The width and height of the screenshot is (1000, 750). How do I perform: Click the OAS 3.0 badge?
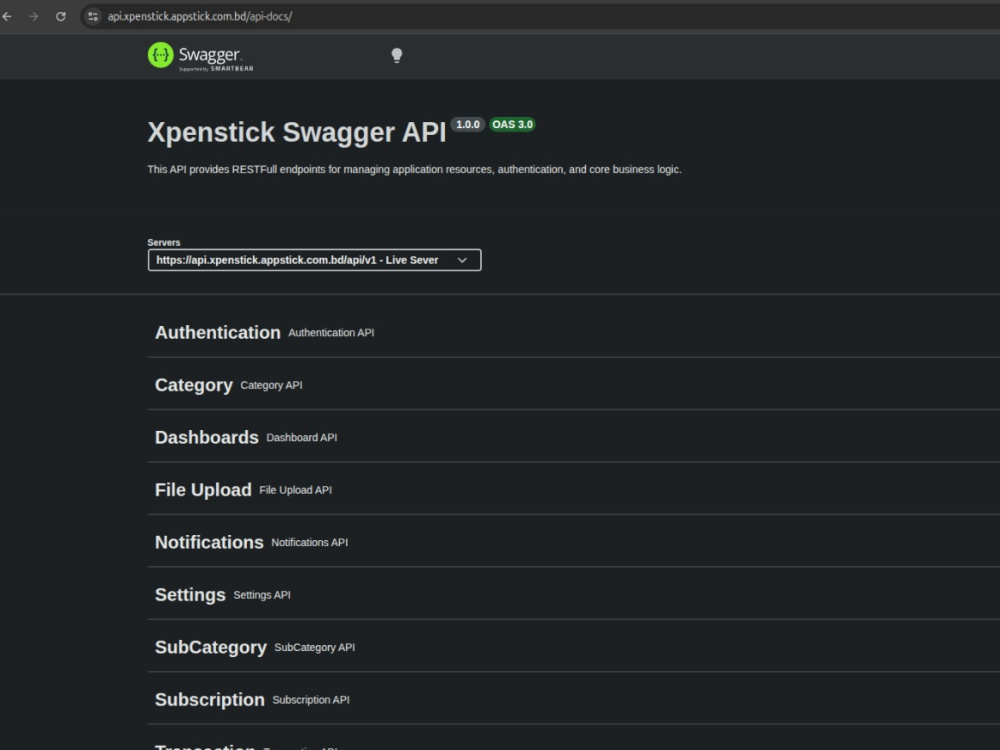pos(512,124)
